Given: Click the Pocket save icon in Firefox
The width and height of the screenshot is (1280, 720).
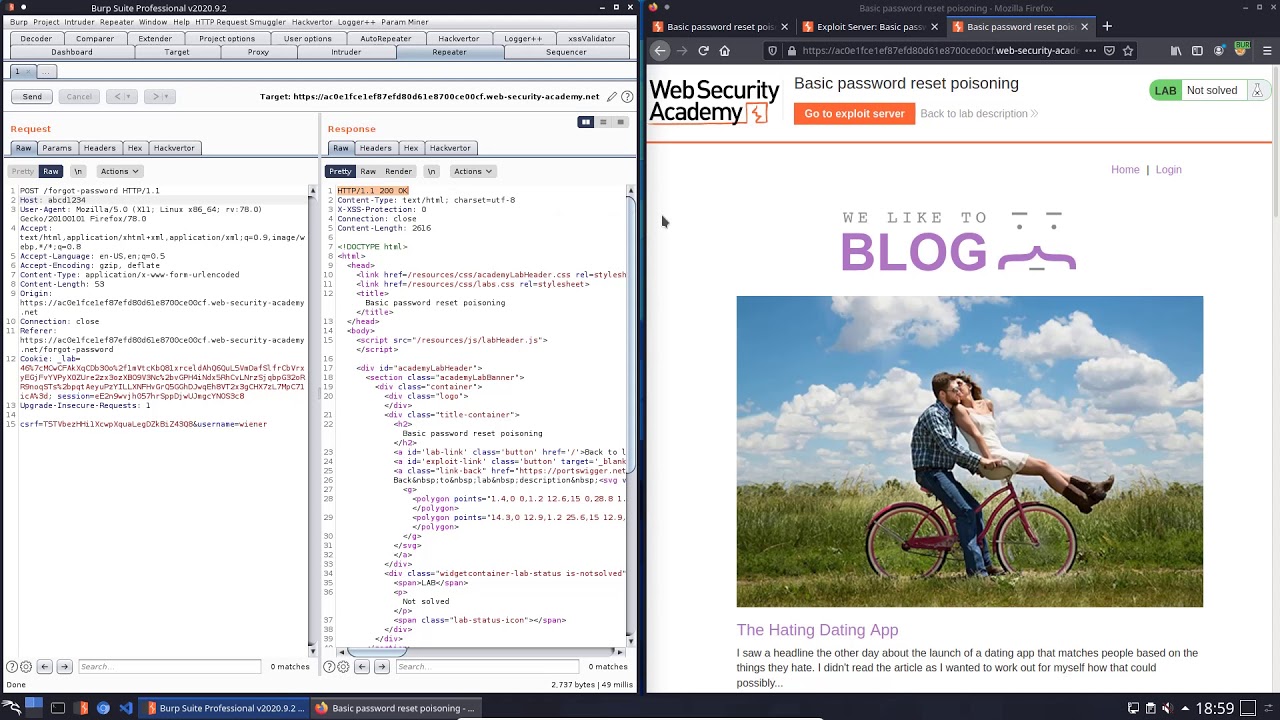Looking at the screenshot, I should (x=1109, y=51).
